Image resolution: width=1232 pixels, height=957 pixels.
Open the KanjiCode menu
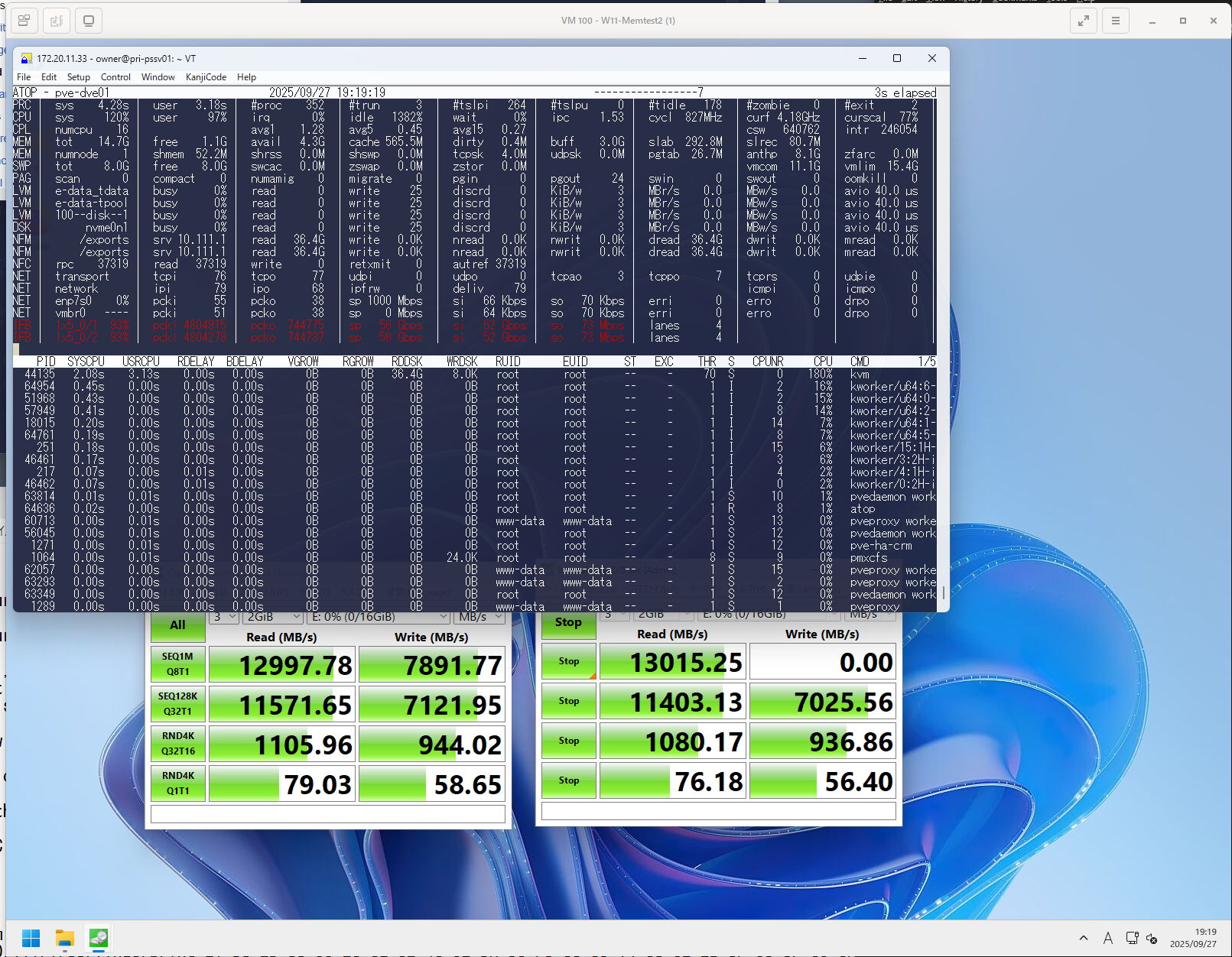point(206,77)
